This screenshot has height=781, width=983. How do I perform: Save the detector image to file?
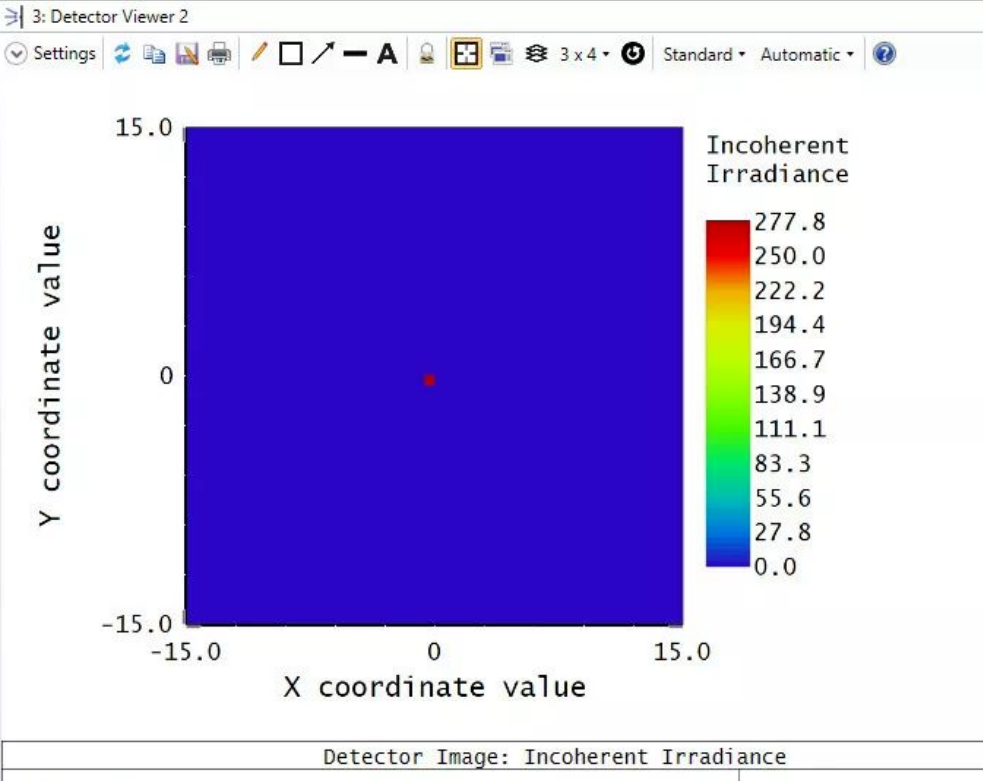click(x=187, y=54)
